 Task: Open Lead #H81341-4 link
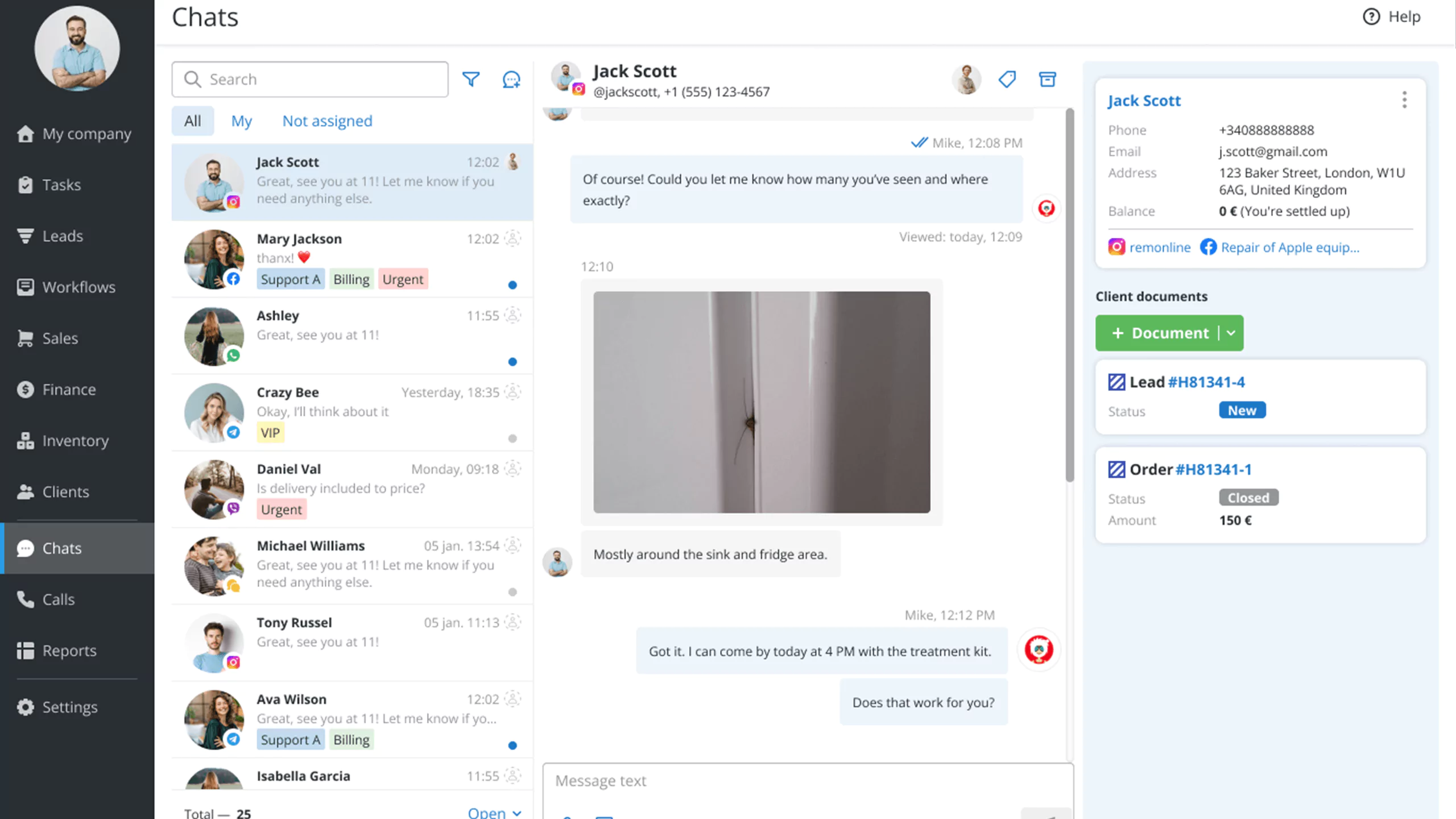click(1206, 382)
